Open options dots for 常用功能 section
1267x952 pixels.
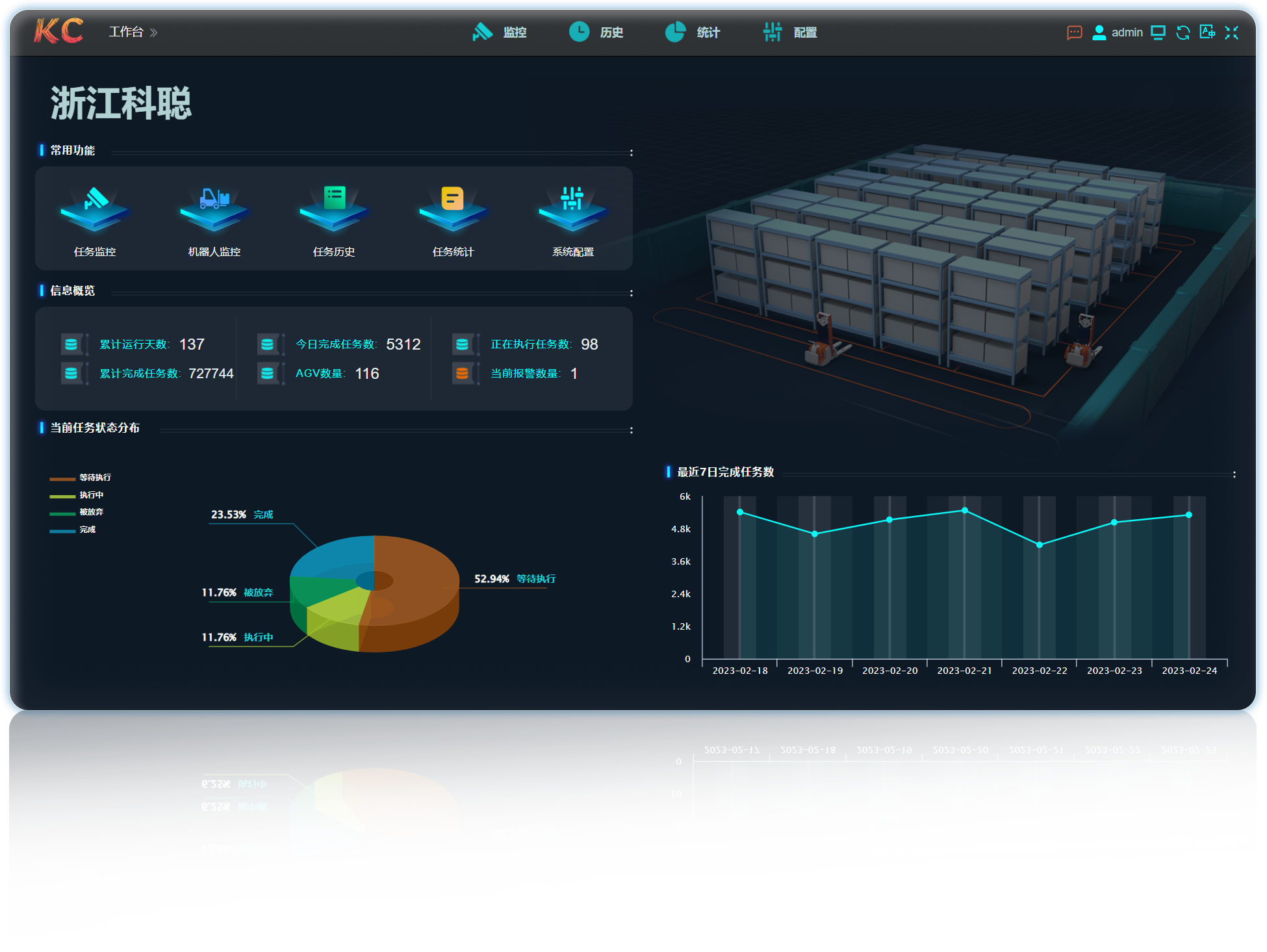631,153
